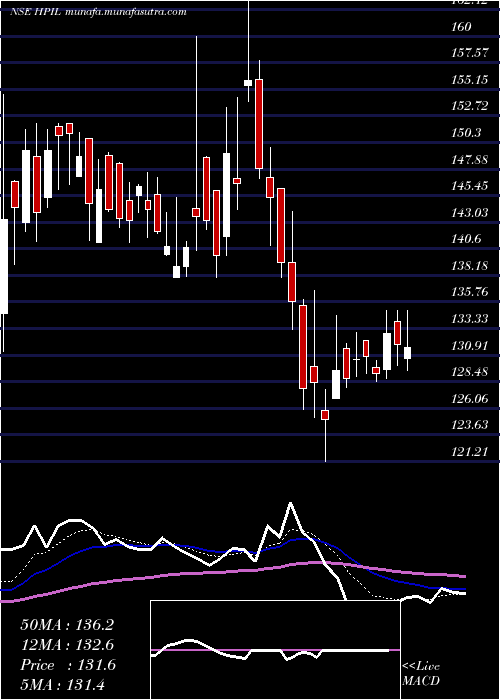The image size is (500, 700).
Task: Click the 160 price axis label
Action: coord(461,27)
